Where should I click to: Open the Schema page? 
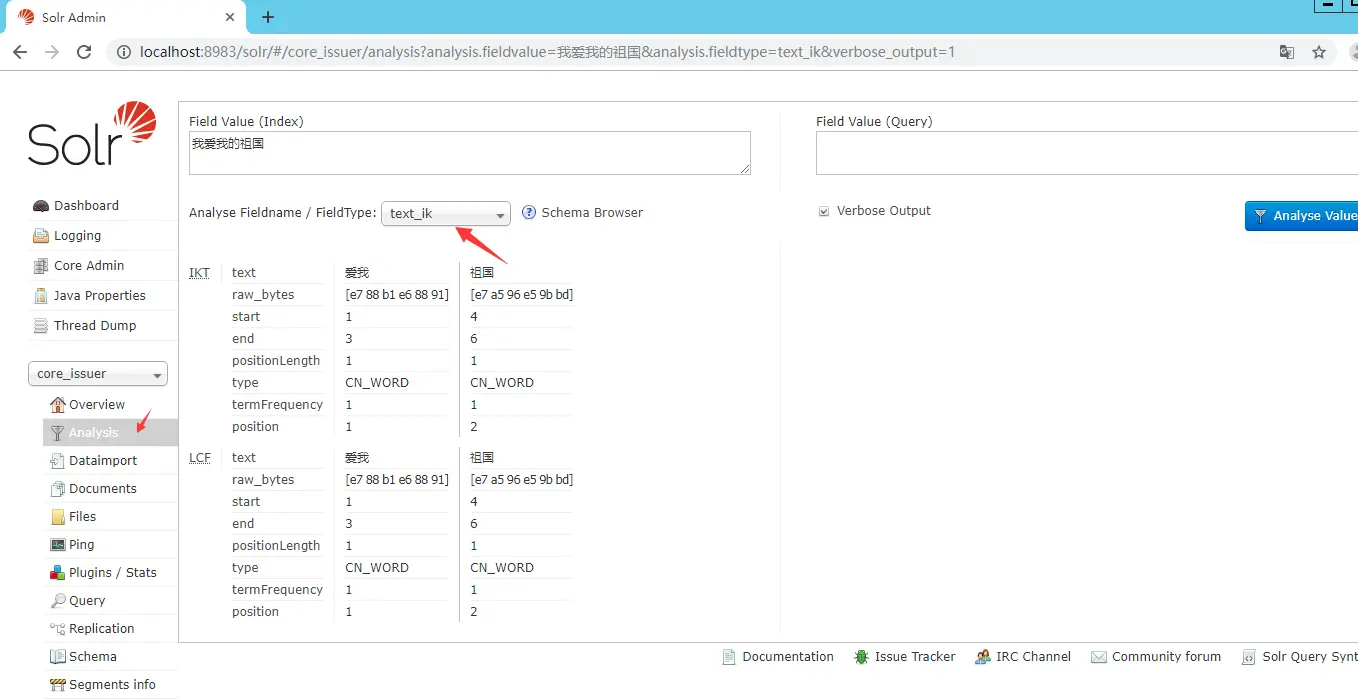click(x=93, y=657)
